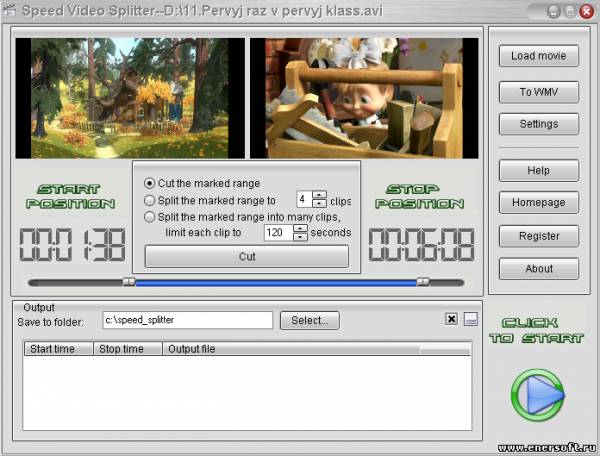Minimize the Speed Video Splitter window
Viewport: 600px width, 456px height.
pos(553,12)
